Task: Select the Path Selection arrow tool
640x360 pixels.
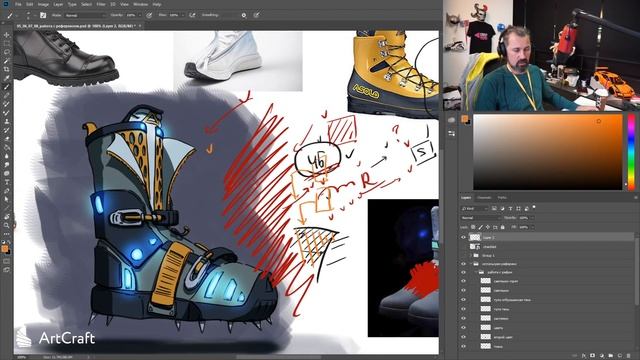Action: [7, 200]
